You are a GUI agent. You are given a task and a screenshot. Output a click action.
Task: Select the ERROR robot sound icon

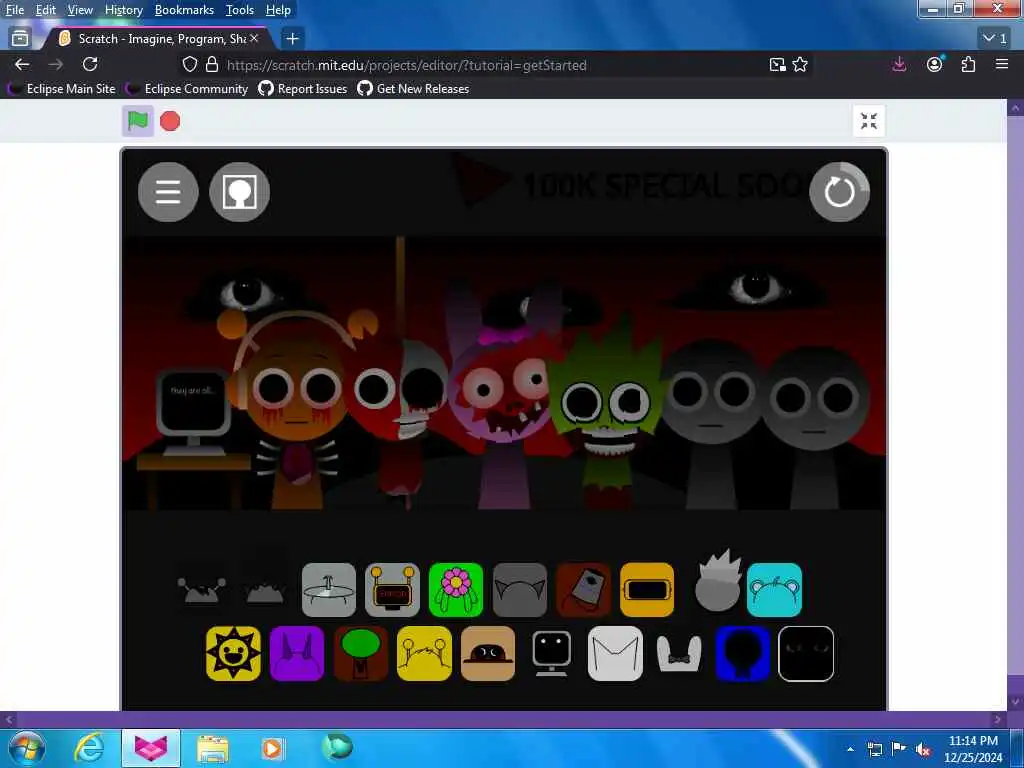392,590
